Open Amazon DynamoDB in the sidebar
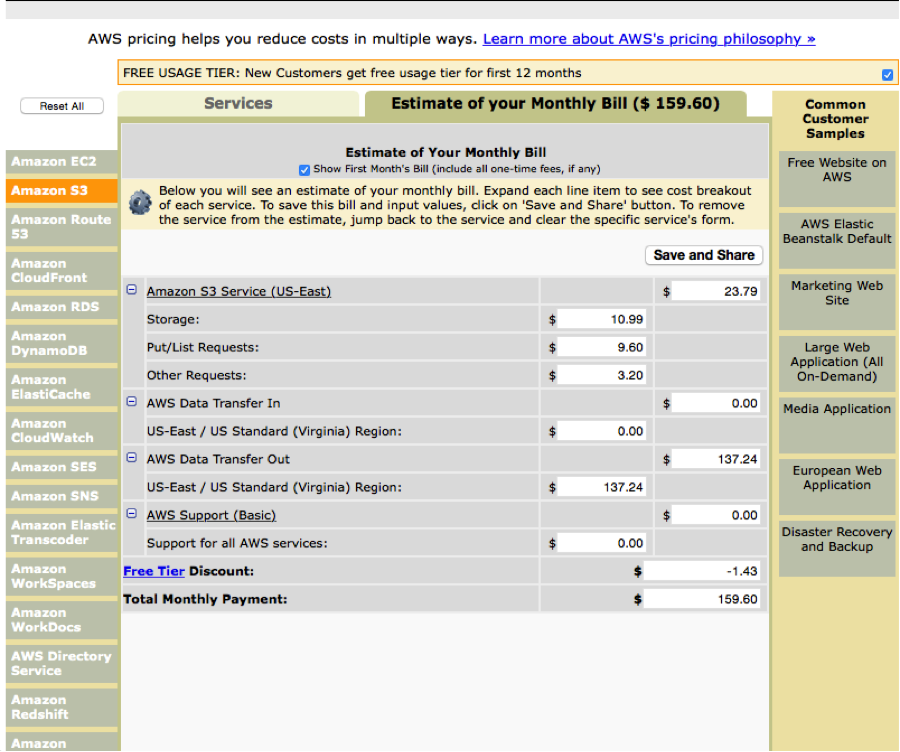Image resolution: width=900 pixels, height=752 pixels. (61, 343)
